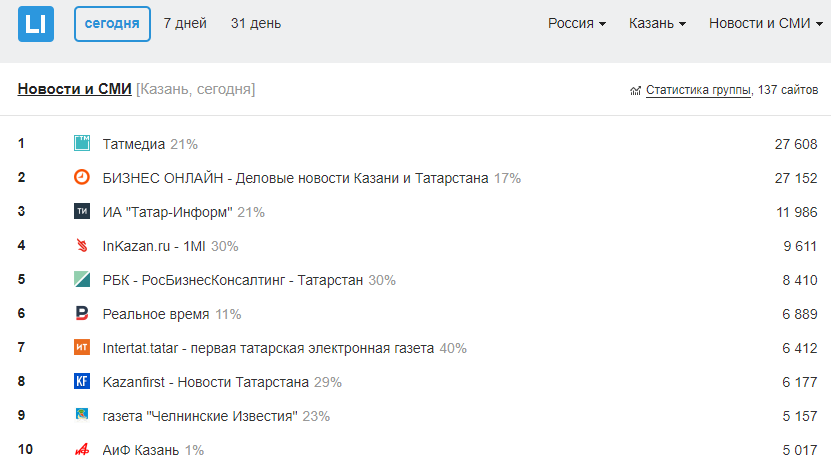
Task: Click the АиФ Казань red favicon
Action: [x=82, y=449]
